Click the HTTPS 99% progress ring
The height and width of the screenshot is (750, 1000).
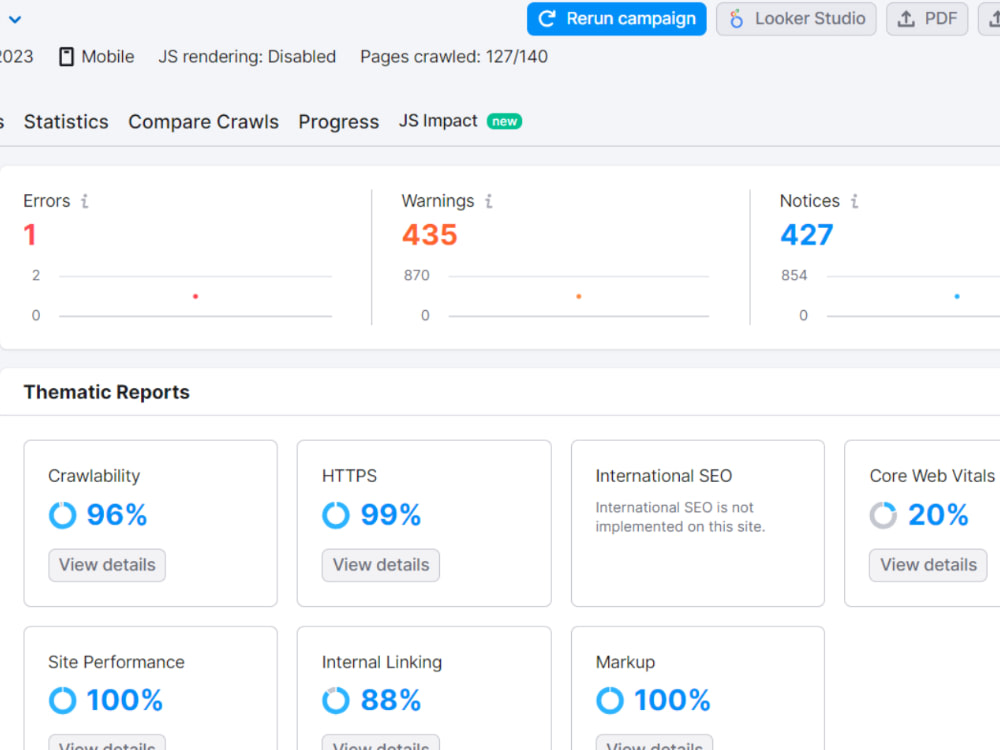tap(336, 515)
